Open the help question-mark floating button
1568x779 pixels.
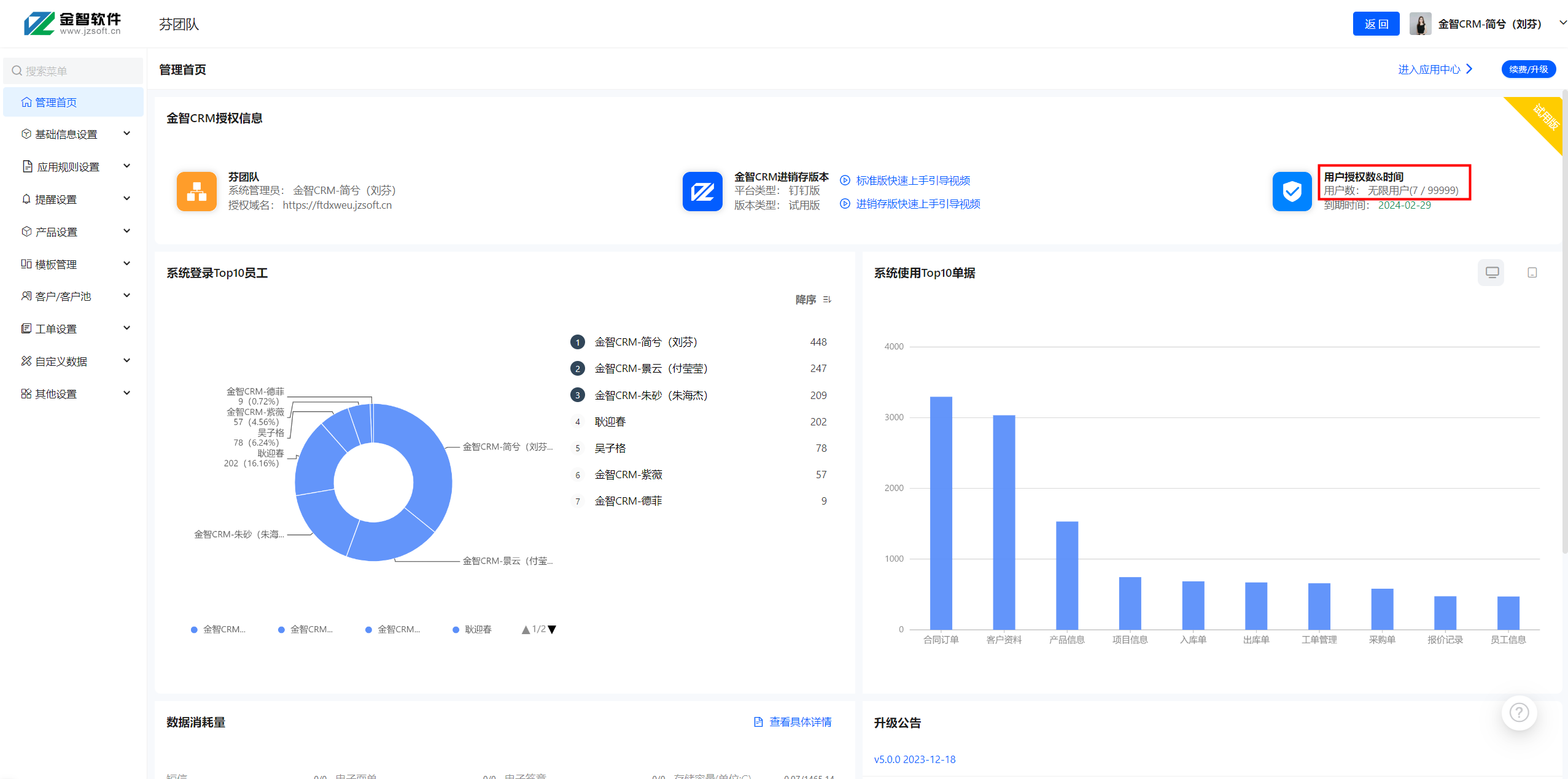pos(1519,713)
